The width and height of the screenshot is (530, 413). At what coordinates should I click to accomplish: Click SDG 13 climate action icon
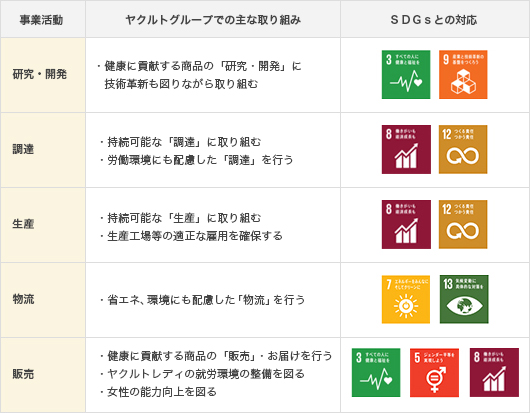464,299
